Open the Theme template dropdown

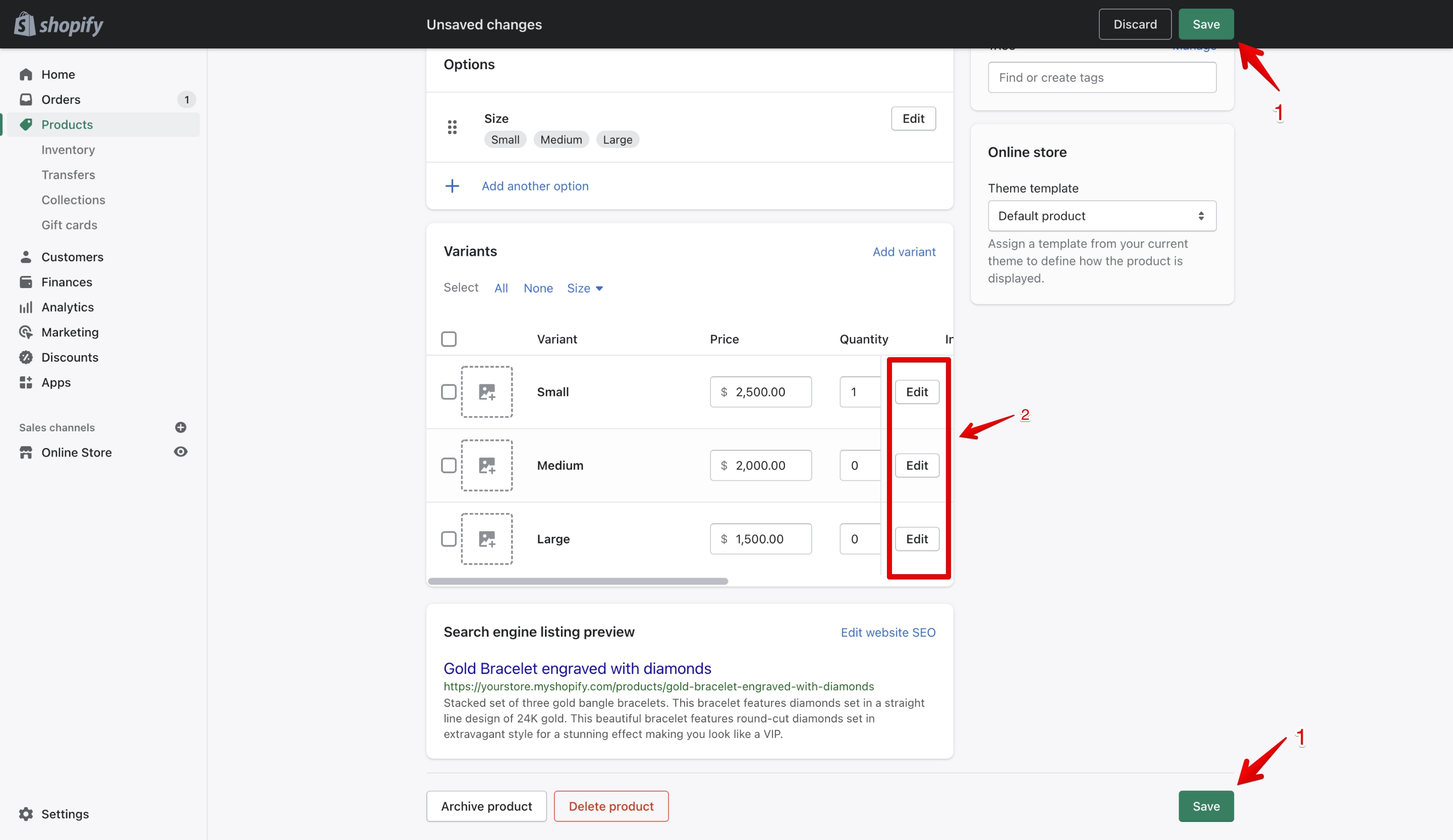coord(1102,215)
